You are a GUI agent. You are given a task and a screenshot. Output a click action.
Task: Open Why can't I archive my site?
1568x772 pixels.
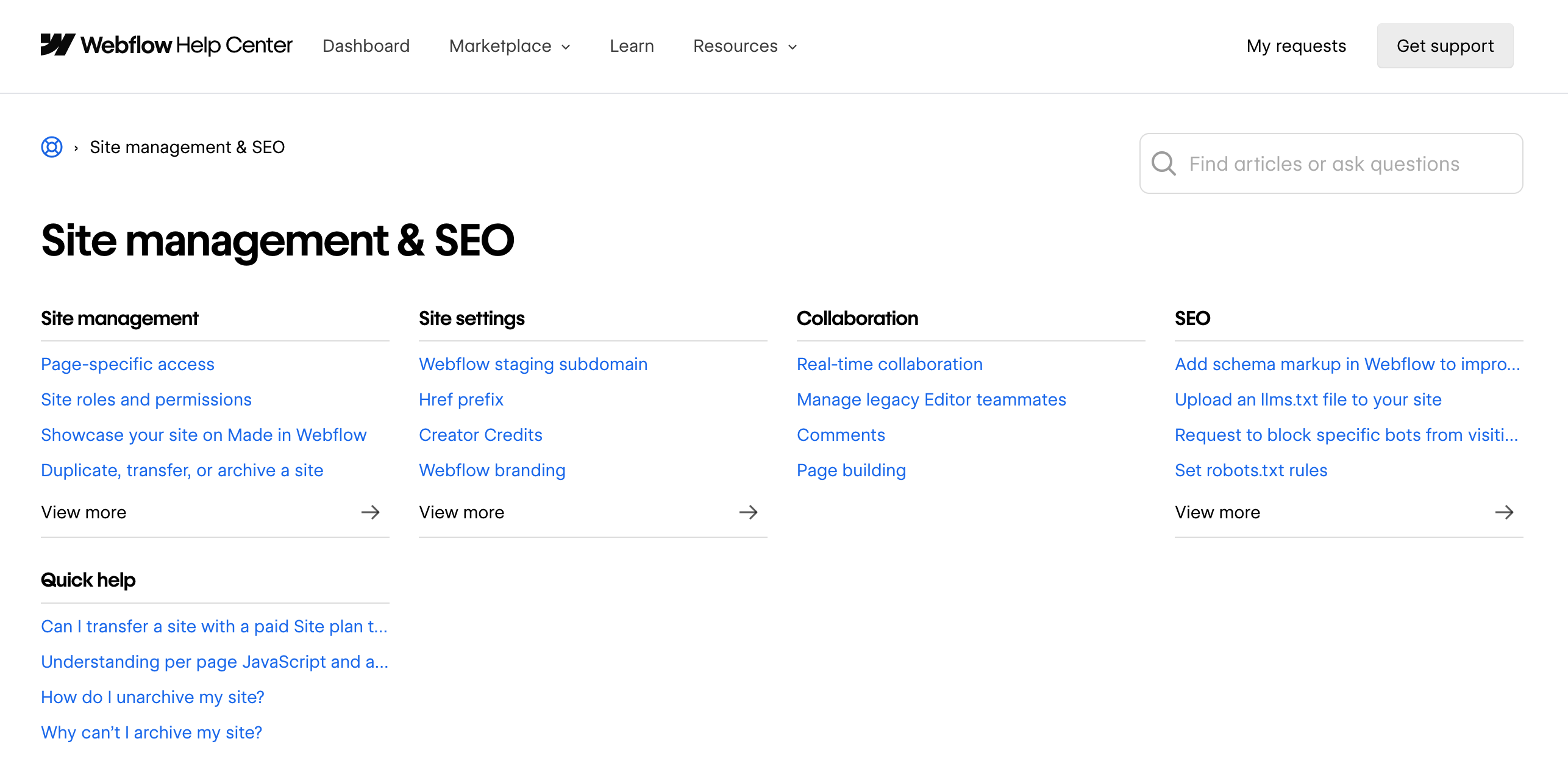click(151, 732)
